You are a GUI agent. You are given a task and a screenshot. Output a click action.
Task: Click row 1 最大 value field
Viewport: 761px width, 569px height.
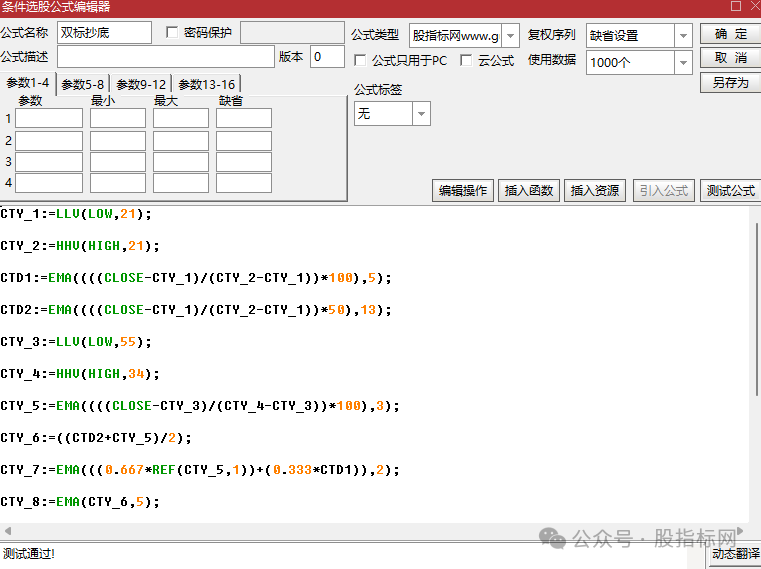181,118
